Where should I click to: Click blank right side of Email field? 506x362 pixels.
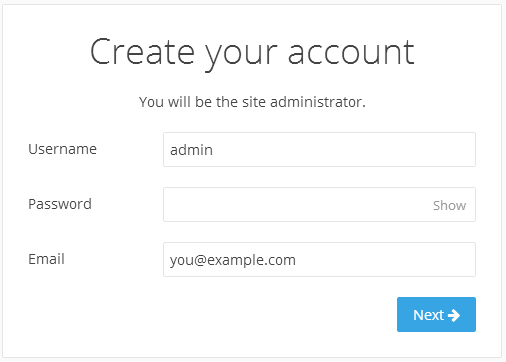(385, 260)
